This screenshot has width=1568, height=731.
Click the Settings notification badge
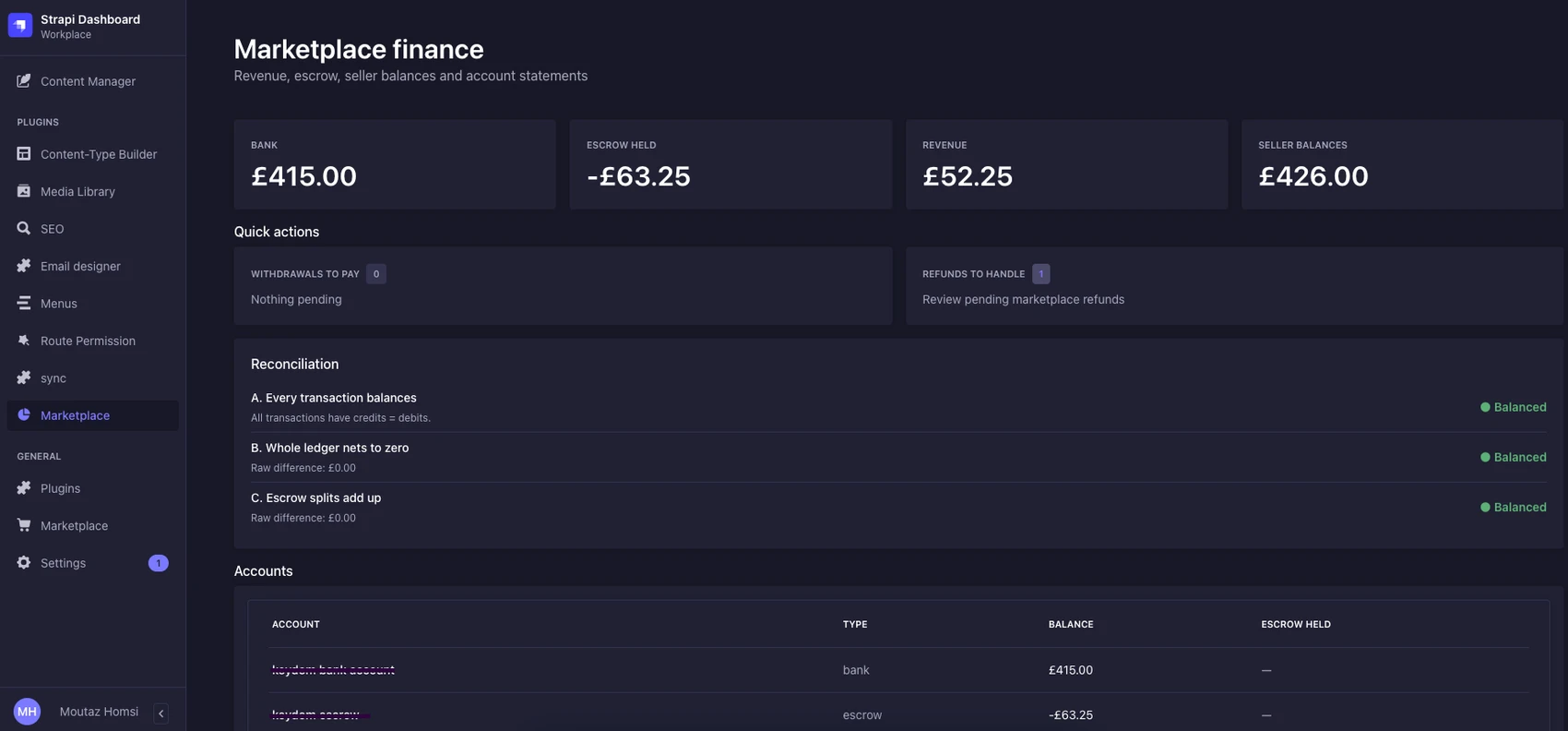tap(159, 563)
